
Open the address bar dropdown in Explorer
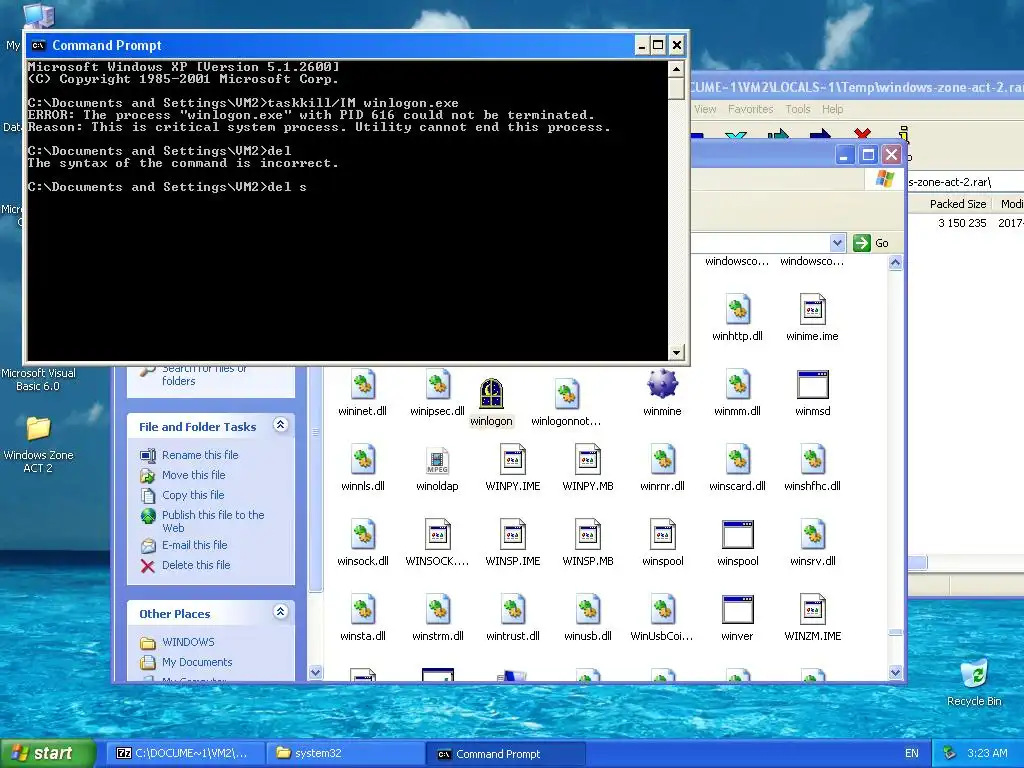pyautogui.click(x=837, y=243)
